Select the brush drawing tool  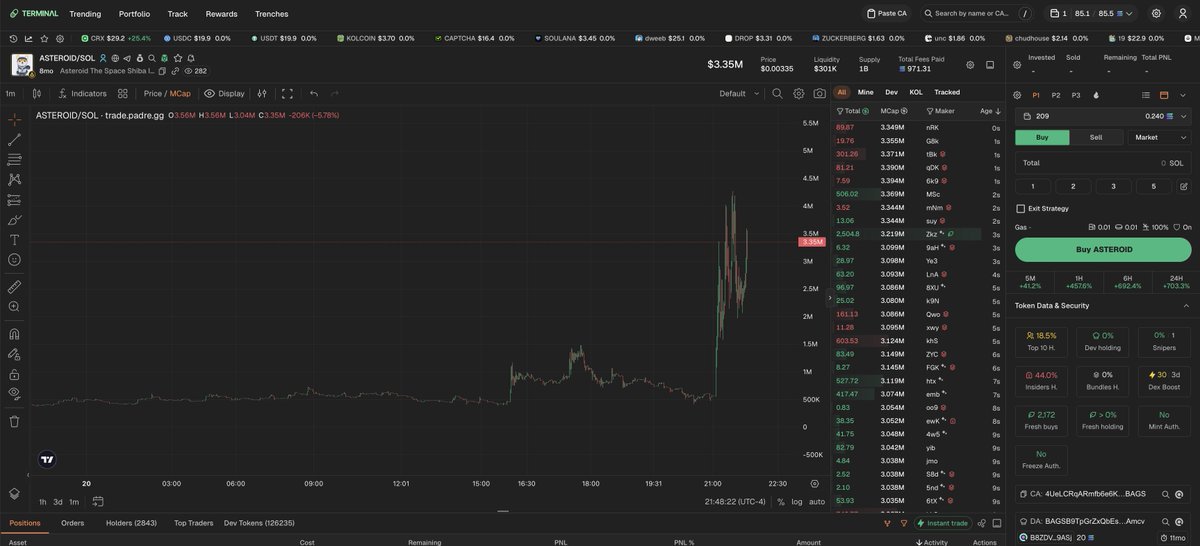(x=15, y=220)
